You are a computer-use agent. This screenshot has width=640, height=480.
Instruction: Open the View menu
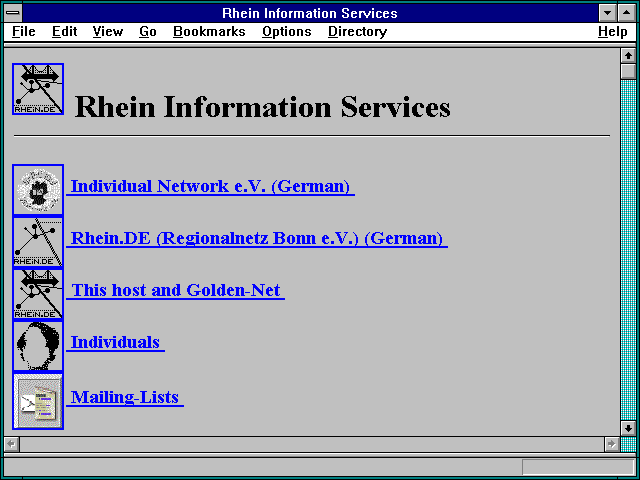click(x=108, y=31)
